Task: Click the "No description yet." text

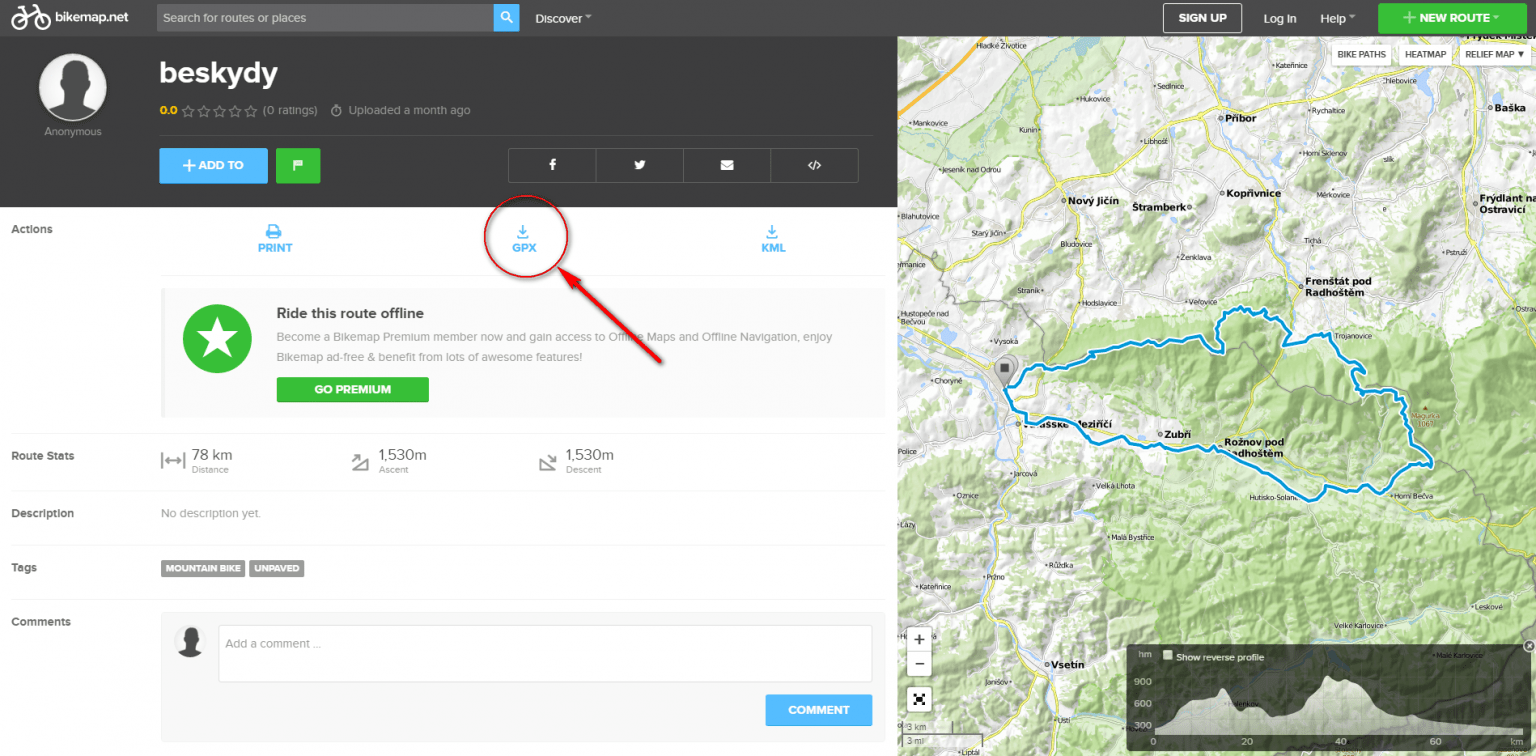Action: [x=211, y=513]
